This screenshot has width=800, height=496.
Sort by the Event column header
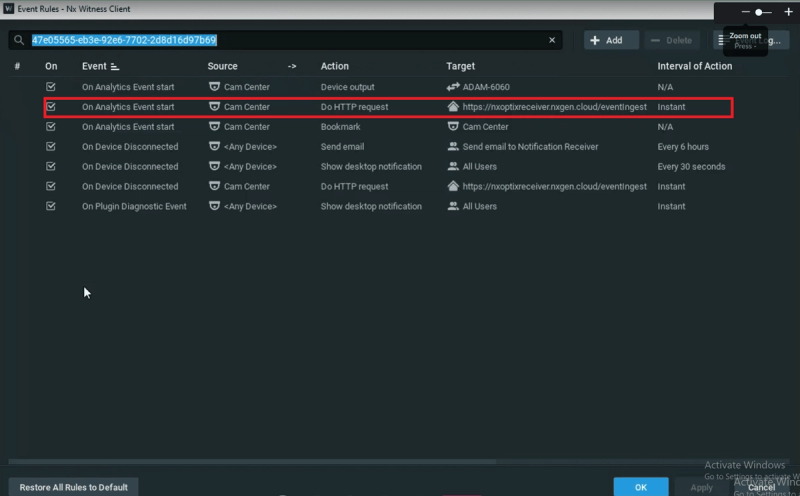tap(101, 66)
